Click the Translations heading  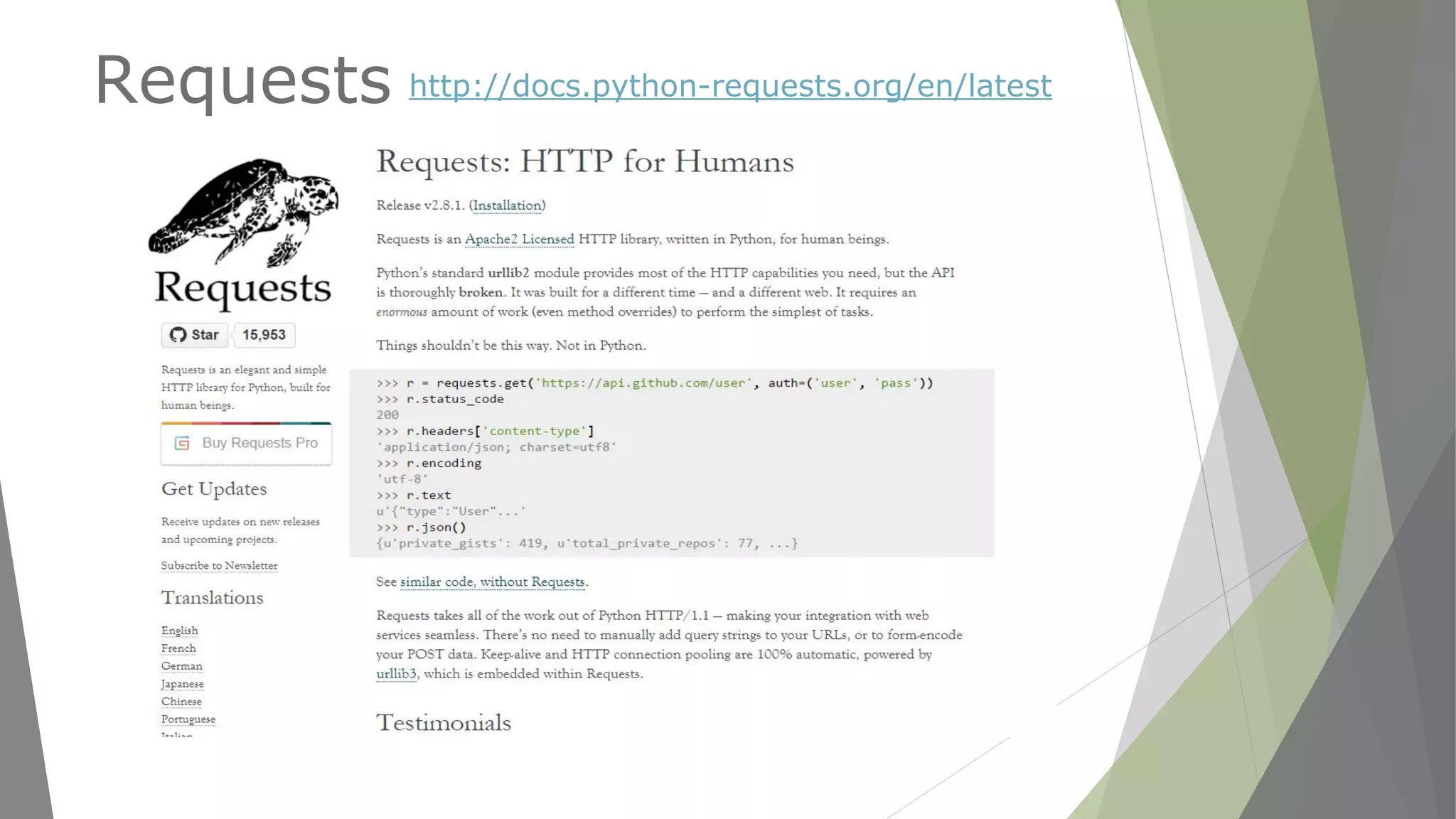tap(213, 598)
